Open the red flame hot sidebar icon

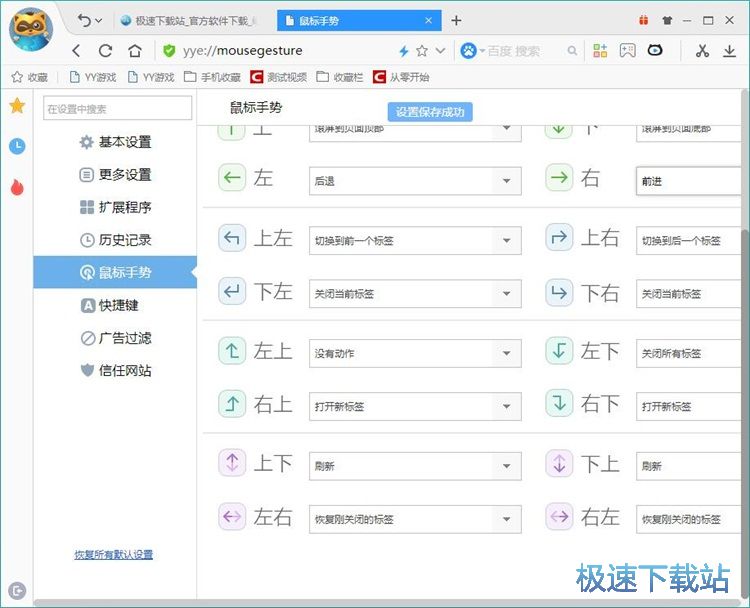(17, 188)
